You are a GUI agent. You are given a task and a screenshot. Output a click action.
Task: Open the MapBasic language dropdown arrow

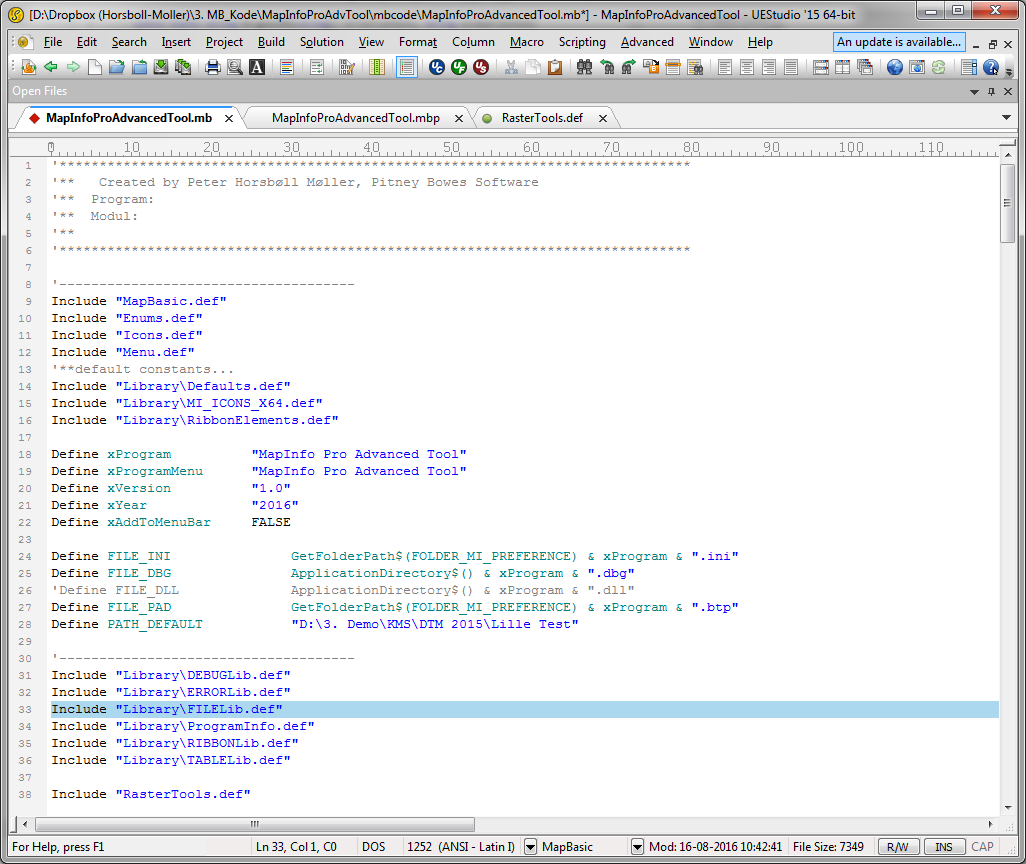pyautogui.click(x=637, y=847)
